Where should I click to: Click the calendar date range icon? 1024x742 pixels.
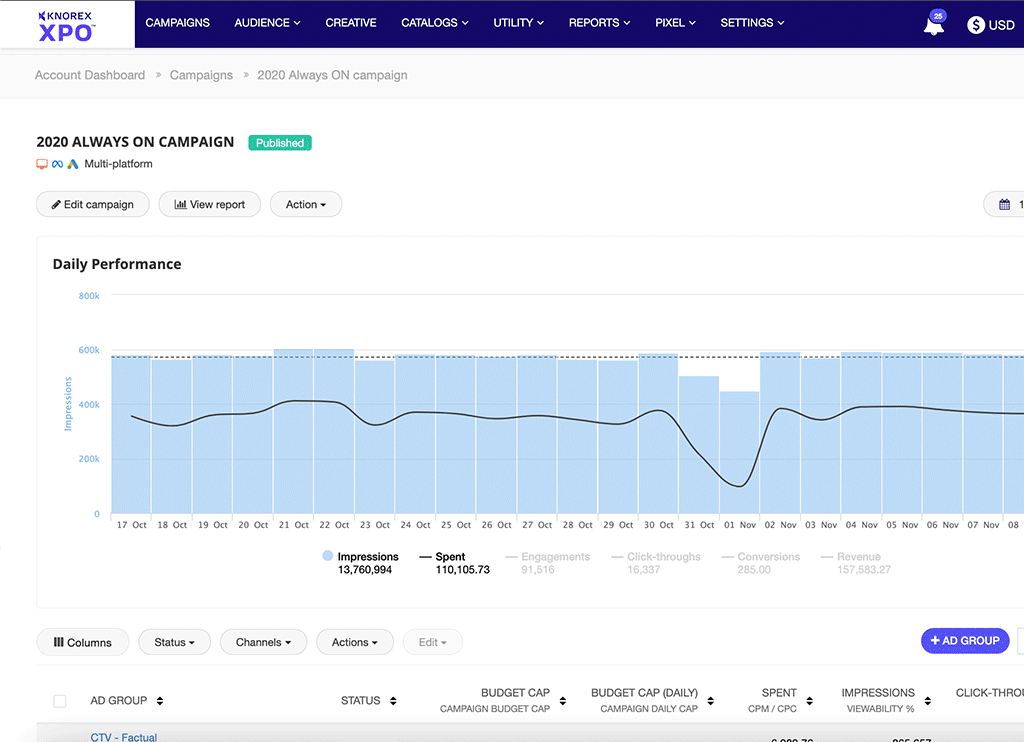click(1004, 205)
